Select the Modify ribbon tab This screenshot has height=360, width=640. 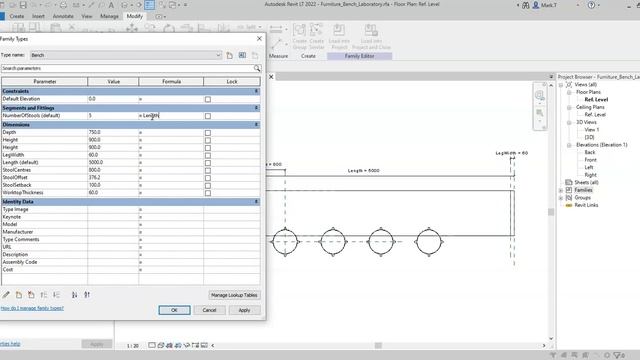click(134, 16)
